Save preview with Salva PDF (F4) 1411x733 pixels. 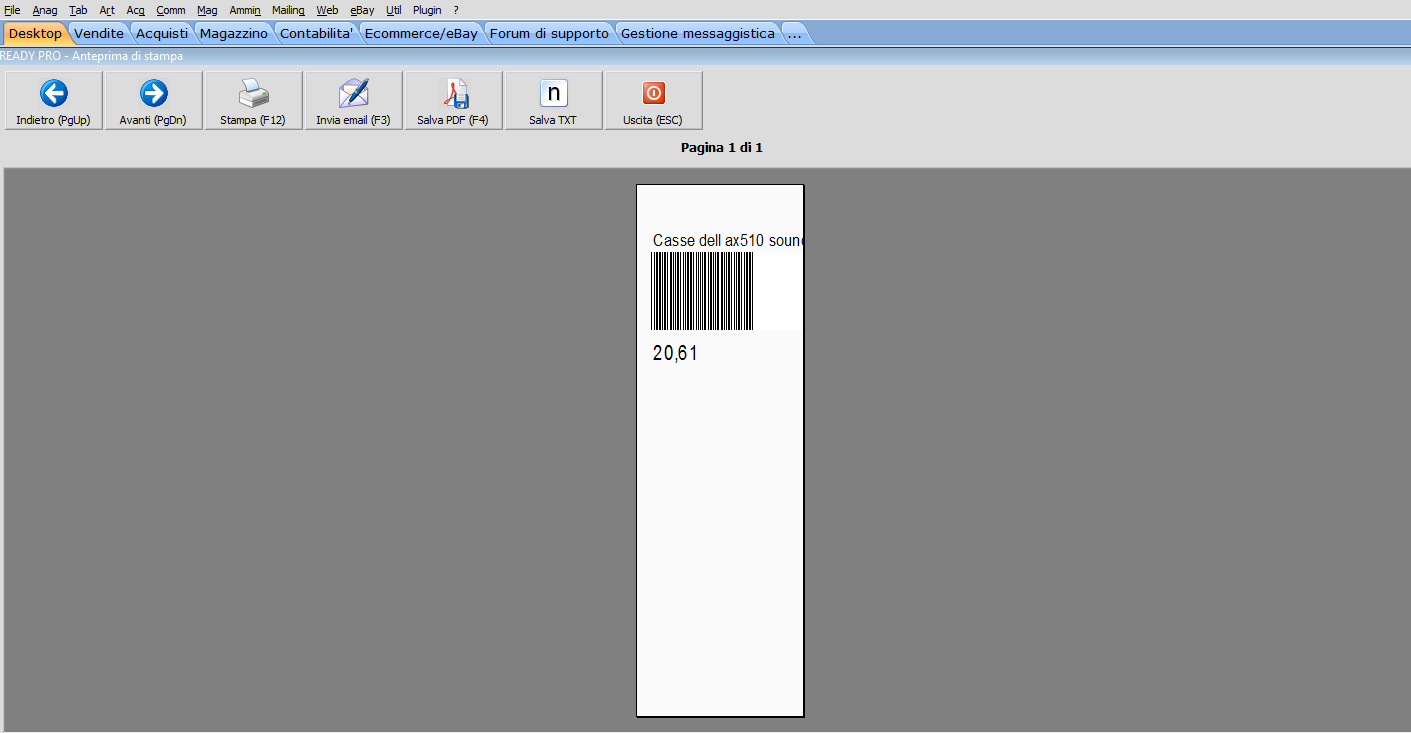pyautogui.click(x=454, y=100)
